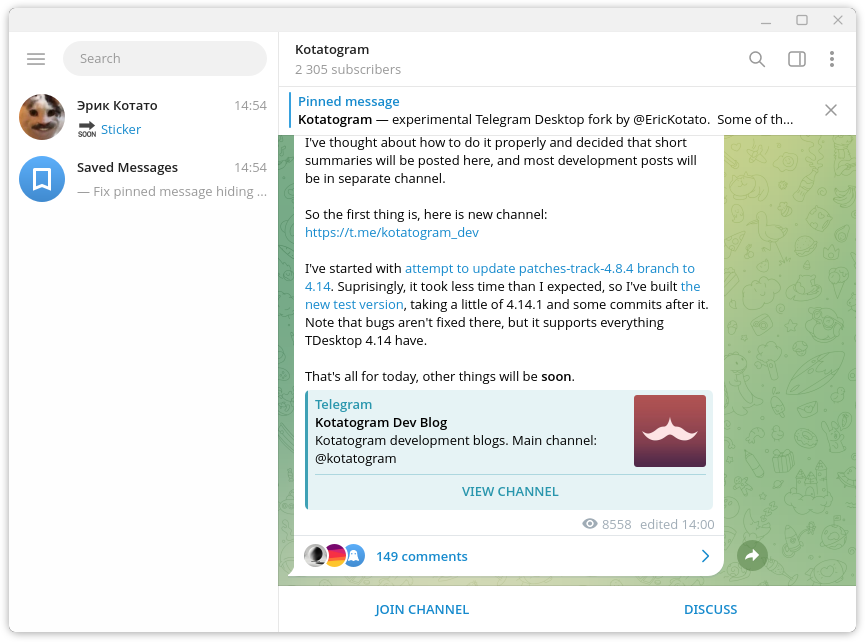Open the three-dot more options menu
The width and height of the screenshot is (865, 642).
click(831, 59)
